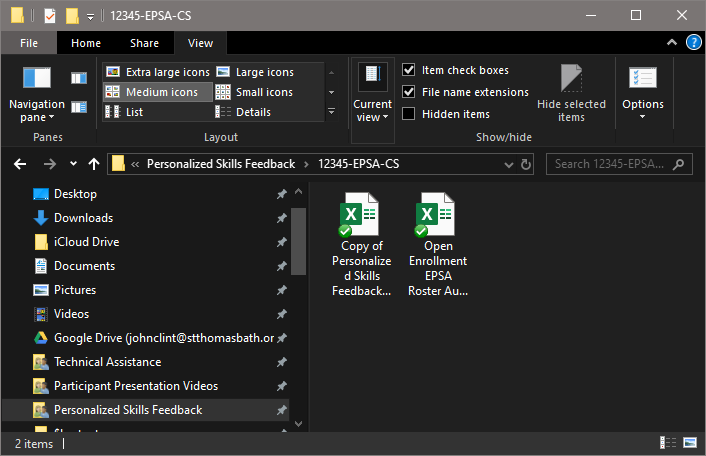Click navigation pane scroll up arrow

coord(298,192)
